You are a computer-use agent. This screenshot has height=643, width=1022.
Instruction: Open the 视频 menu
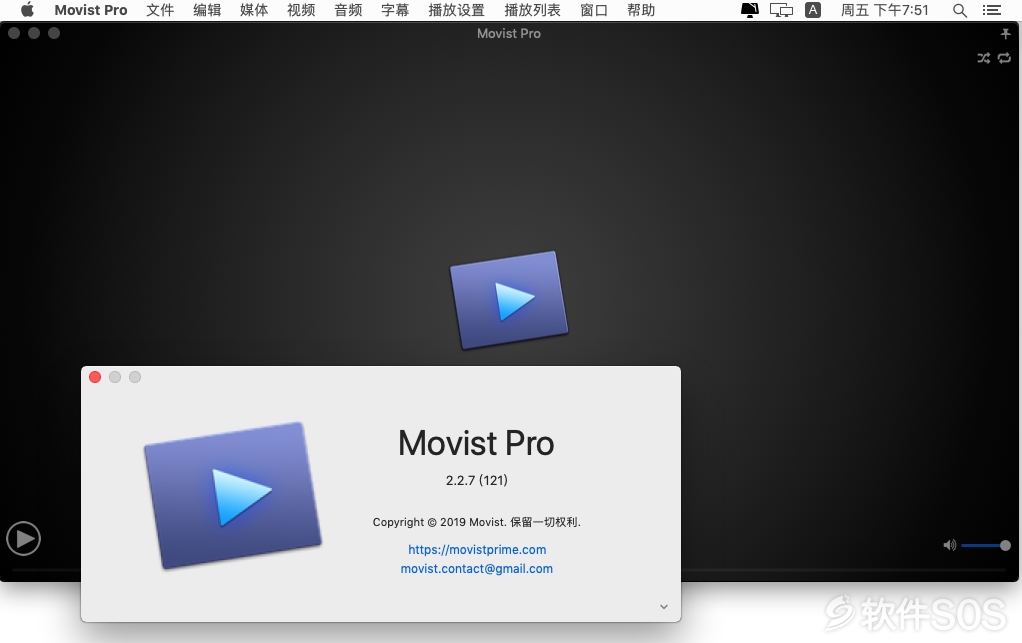pyautogui.click(x=301, y=10)
